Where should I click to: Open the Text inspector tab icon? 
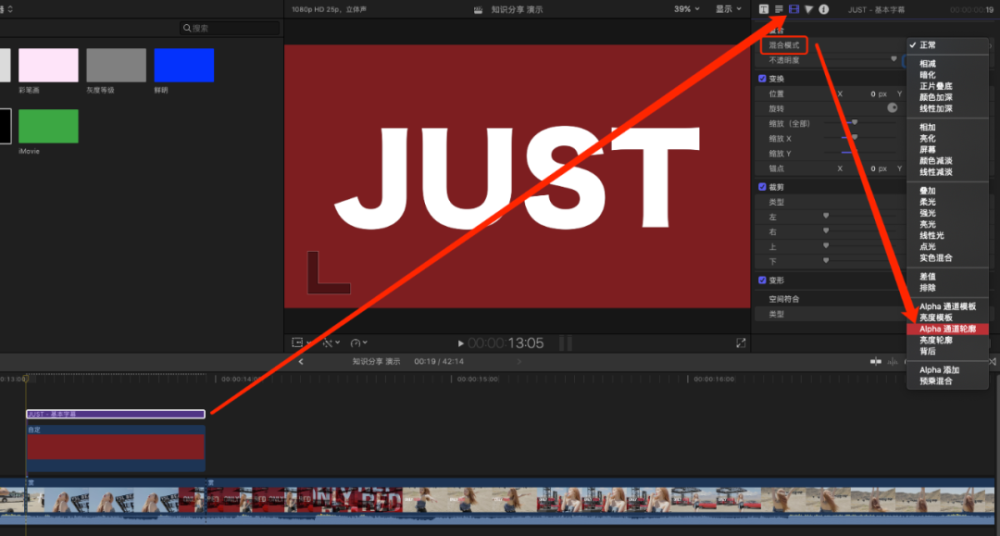[763, 9]
